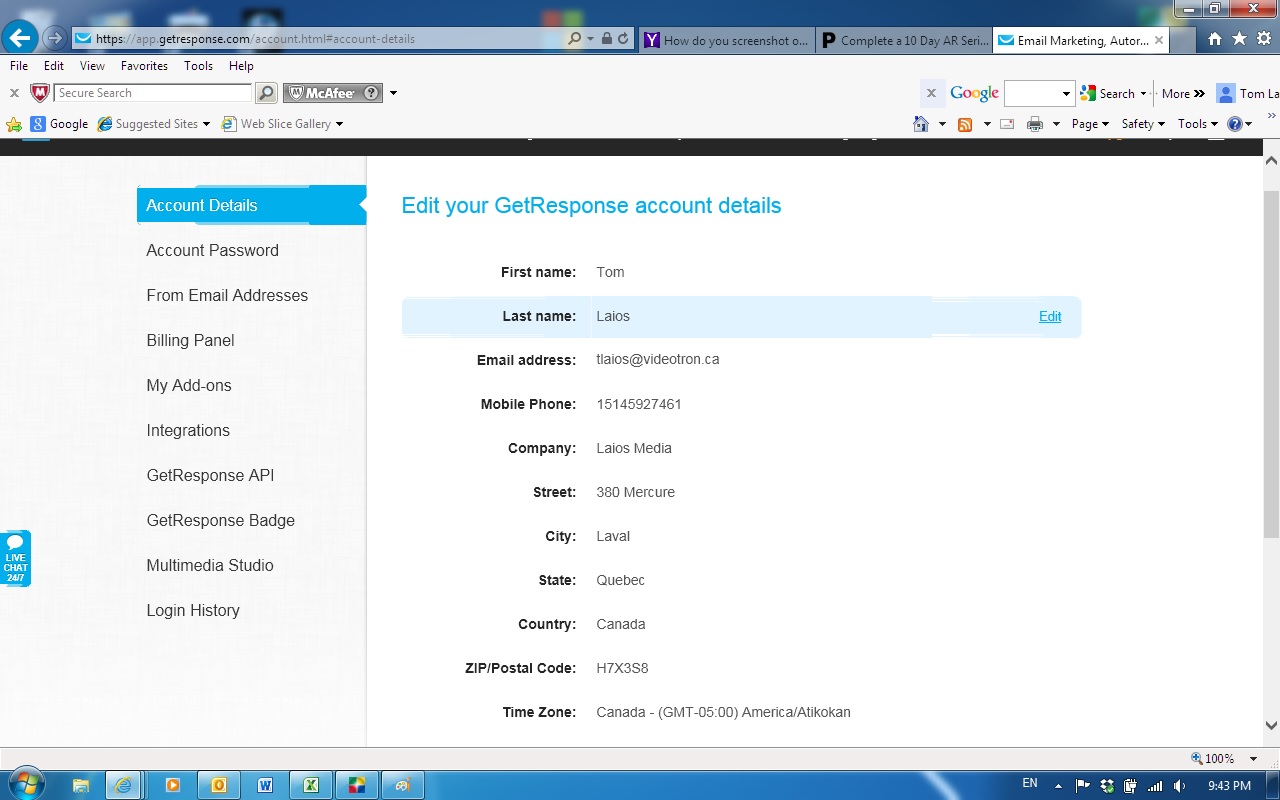This screenshot has width=1280, height=800.
Task: Click the RSS feeds icon
Action: point(965,124)
